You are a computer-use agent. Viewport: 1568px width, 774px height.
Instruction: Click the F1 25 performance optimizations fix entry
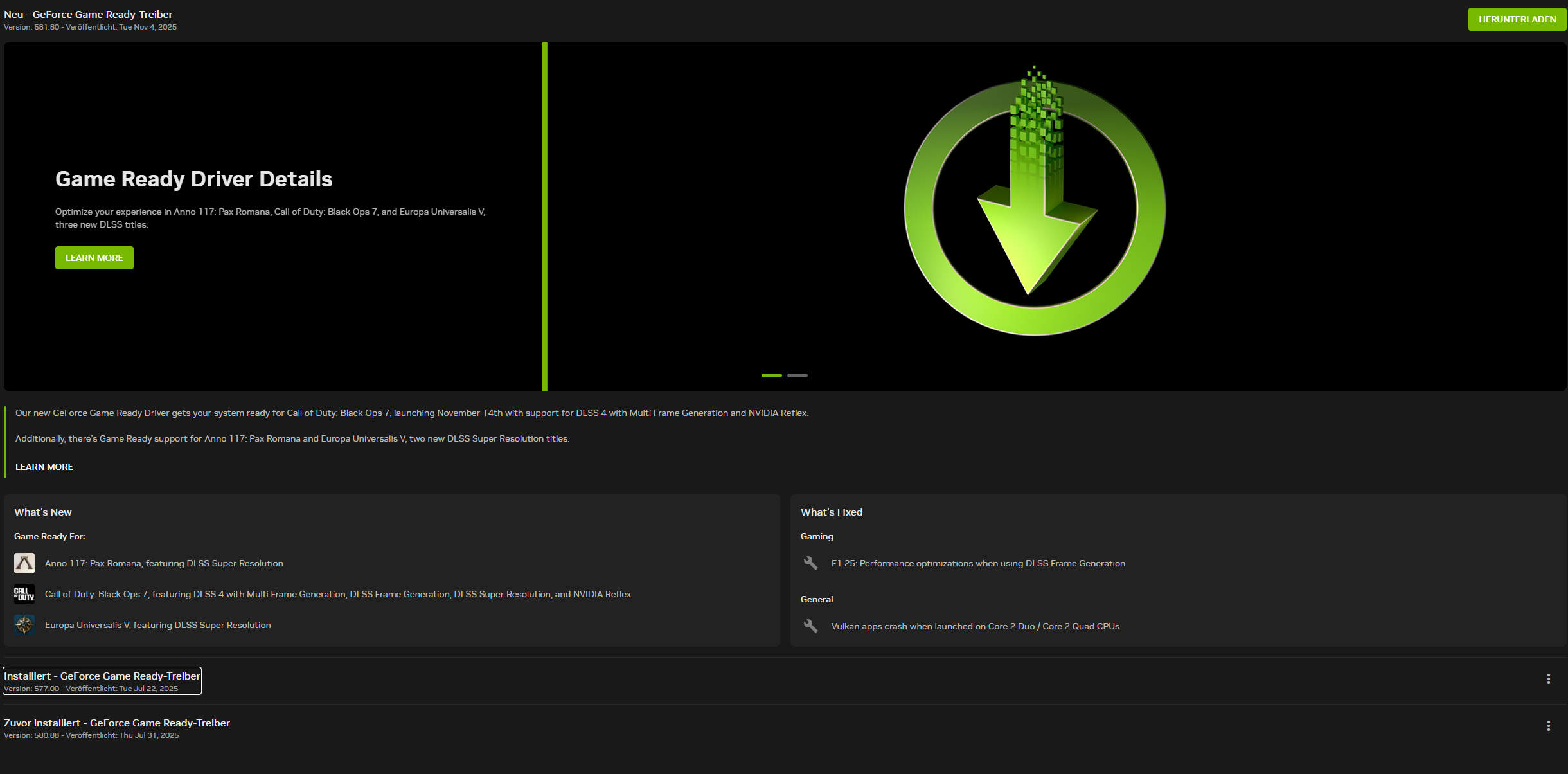[x=976, y=563]
